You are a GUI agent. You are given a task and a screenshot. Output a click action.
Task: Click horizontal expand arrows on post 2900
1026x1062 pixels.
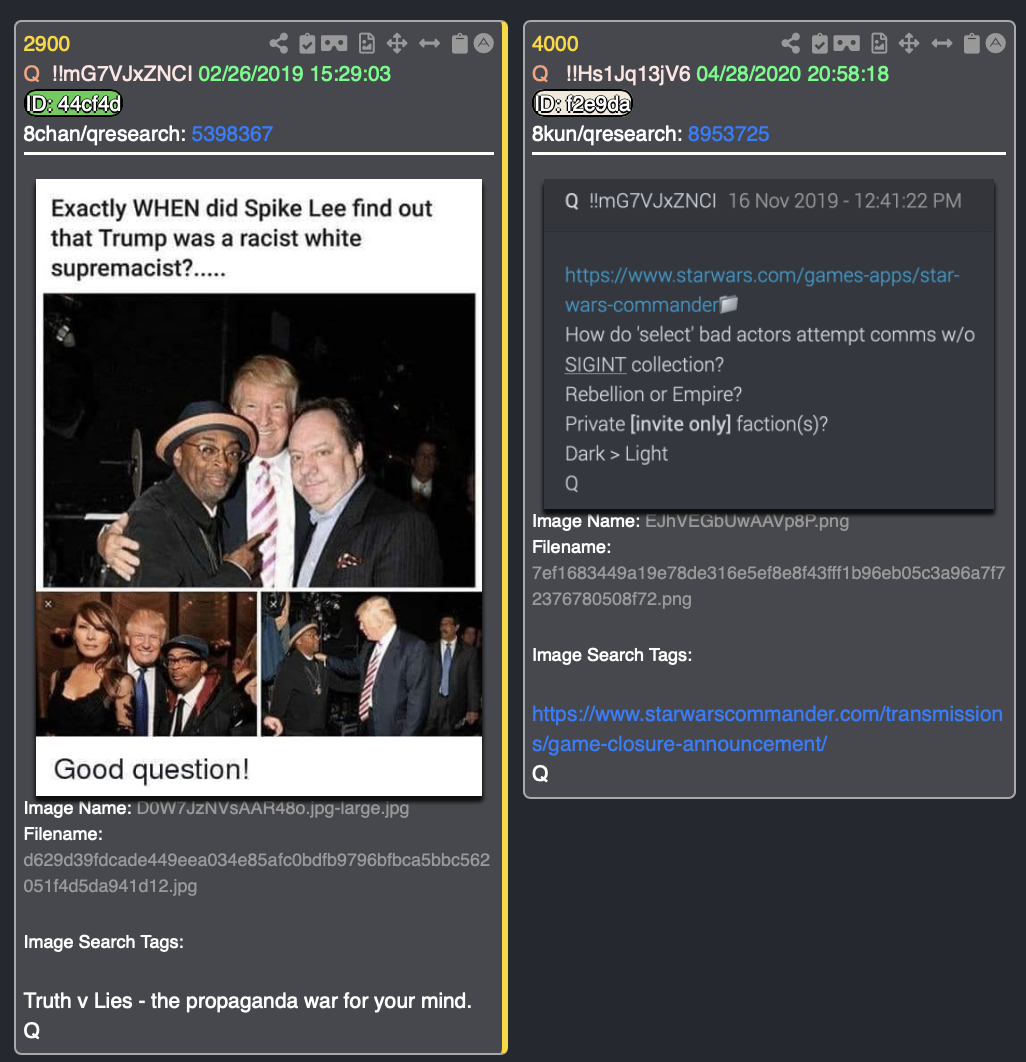(429, 44)
